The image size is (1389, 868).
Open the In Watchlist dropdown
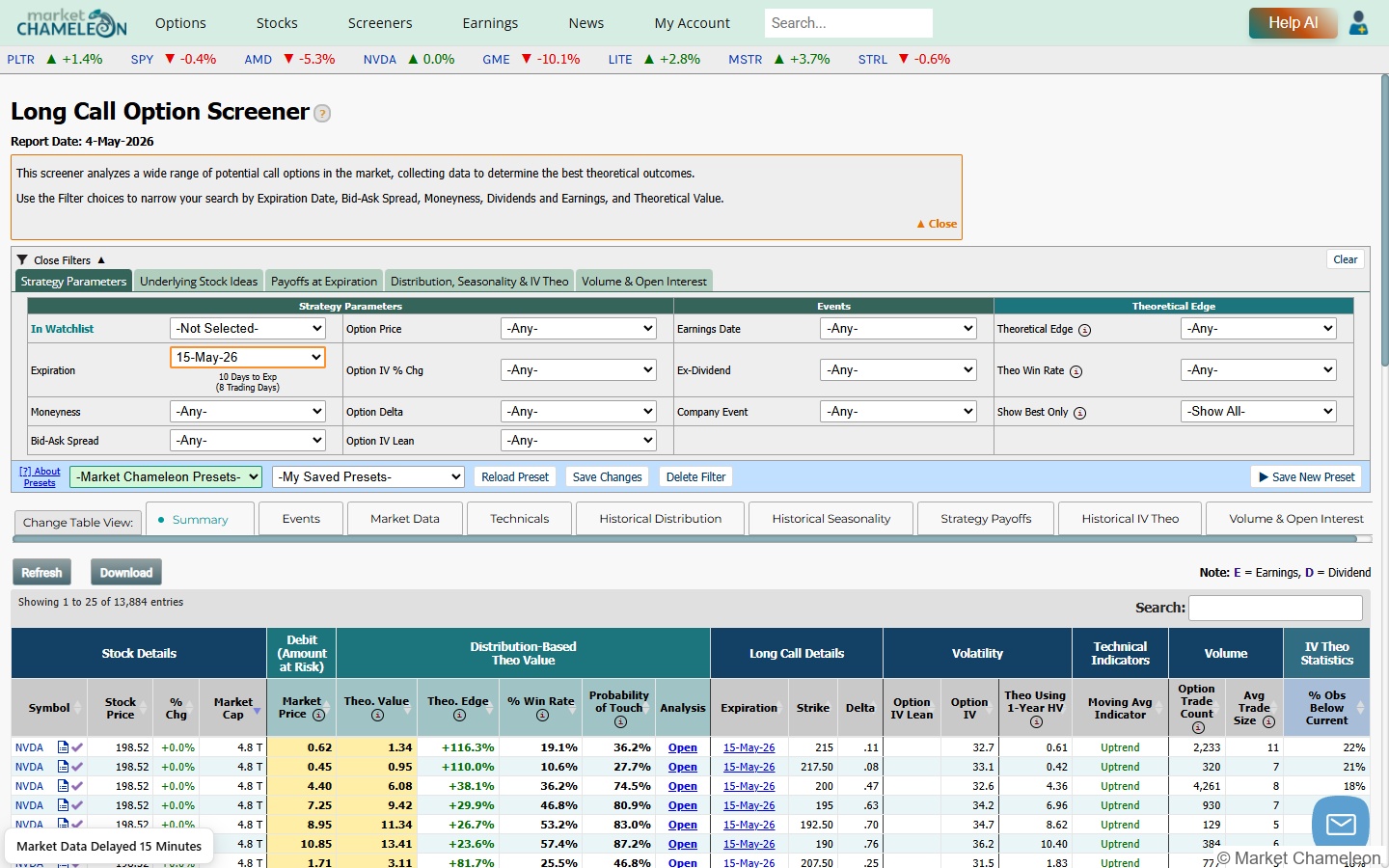click(x=248, y=329)
